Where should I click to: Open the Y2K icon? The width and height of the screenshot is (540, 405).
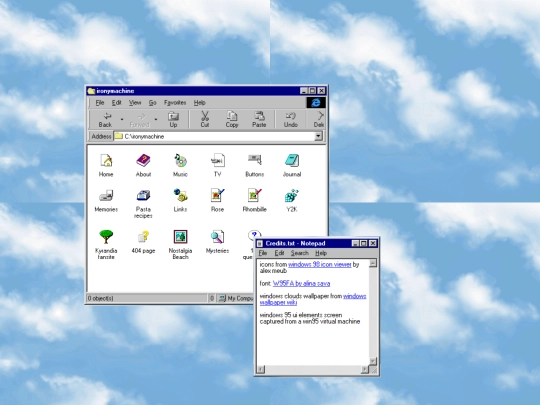pyautogui.click(x=292, y=200)
